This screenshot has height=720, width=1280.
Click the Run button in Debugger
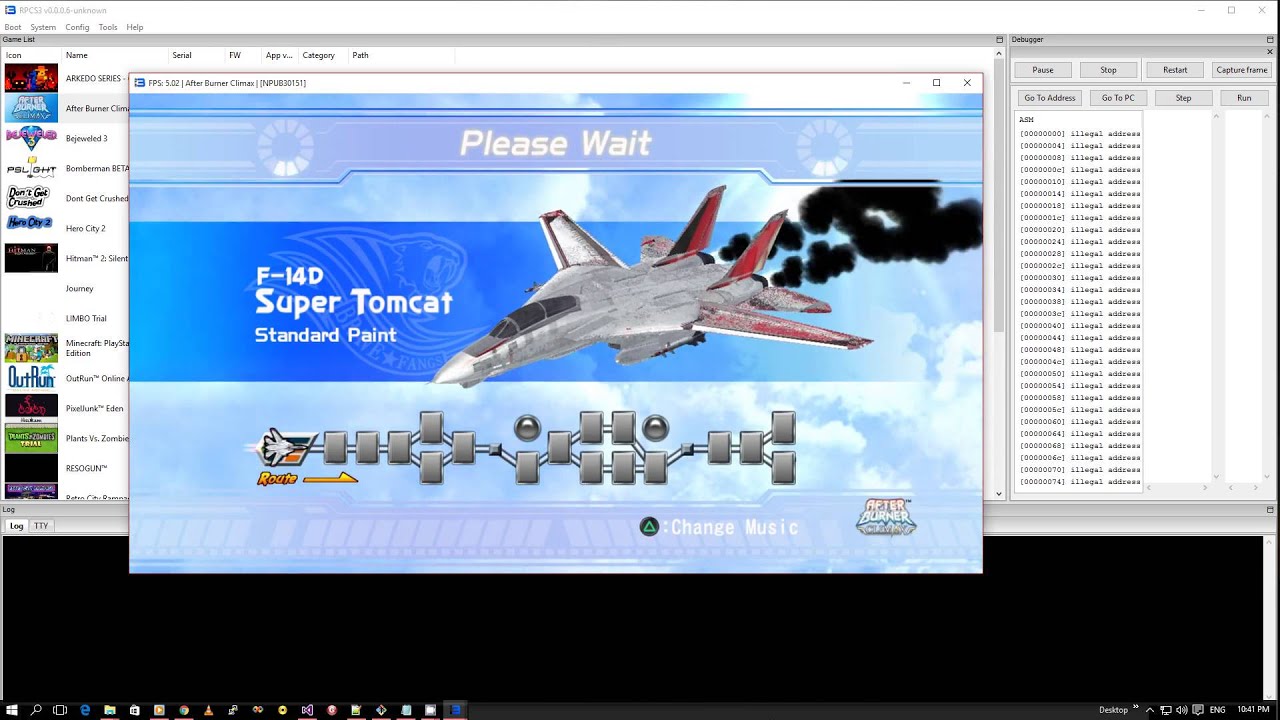1244,98
